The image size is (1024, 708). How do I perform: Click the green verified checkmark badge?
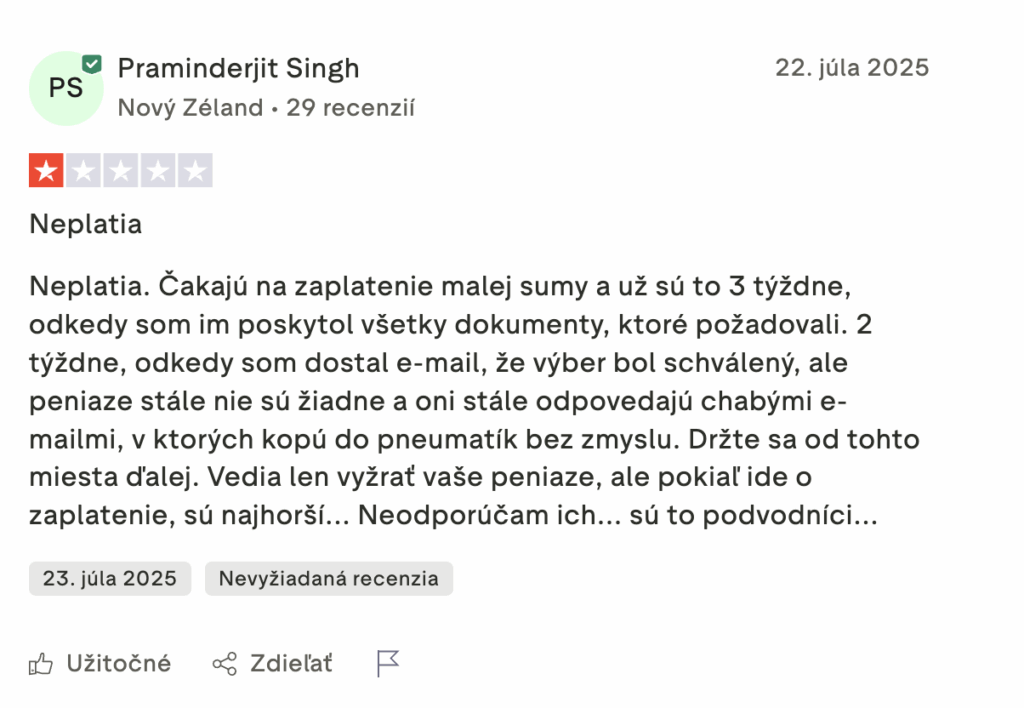[x=92, y=64]
